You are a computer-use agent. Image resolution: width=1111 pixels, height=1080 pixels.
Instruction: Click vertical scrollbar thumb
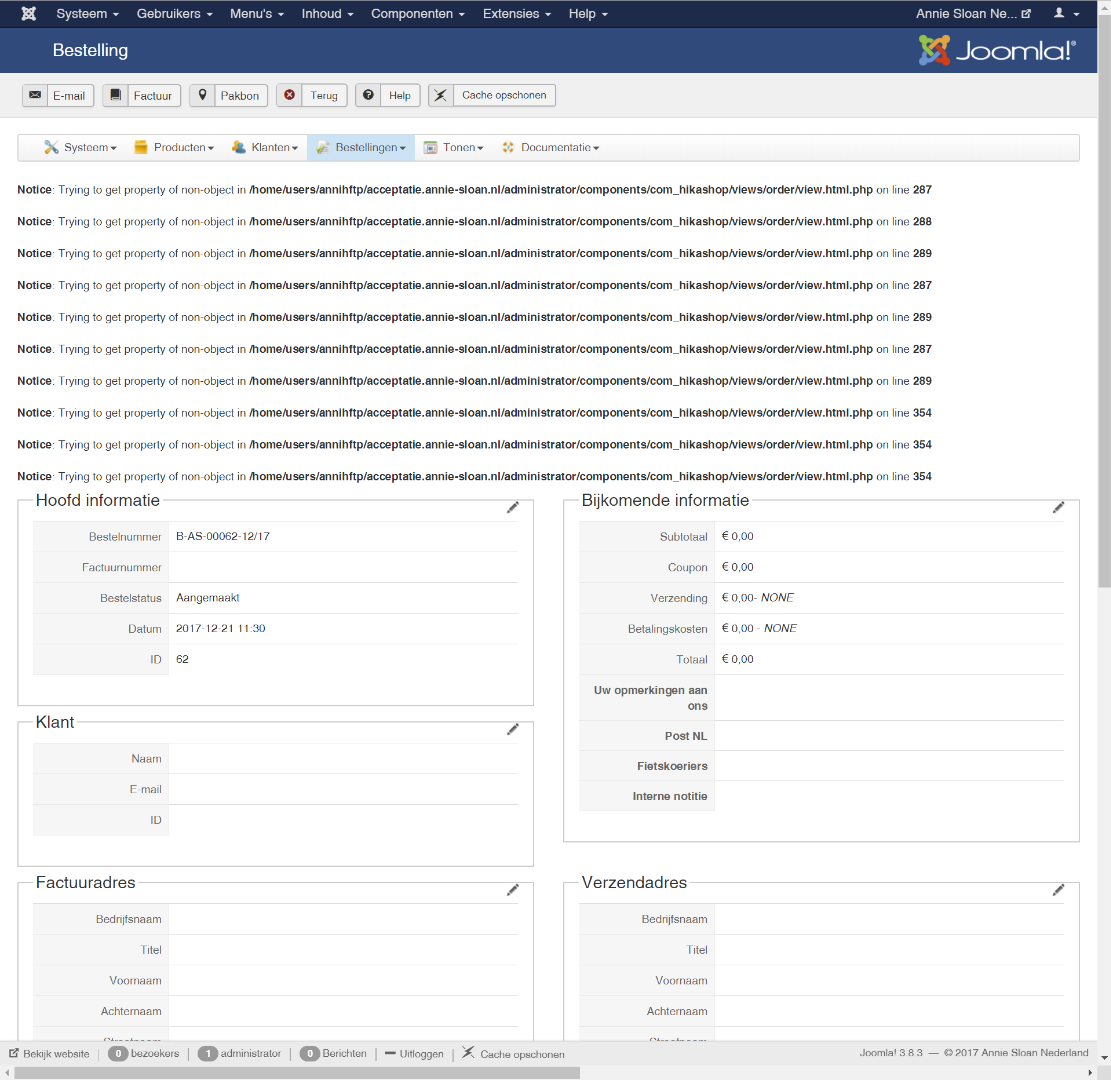click(x=1105, y=299)
